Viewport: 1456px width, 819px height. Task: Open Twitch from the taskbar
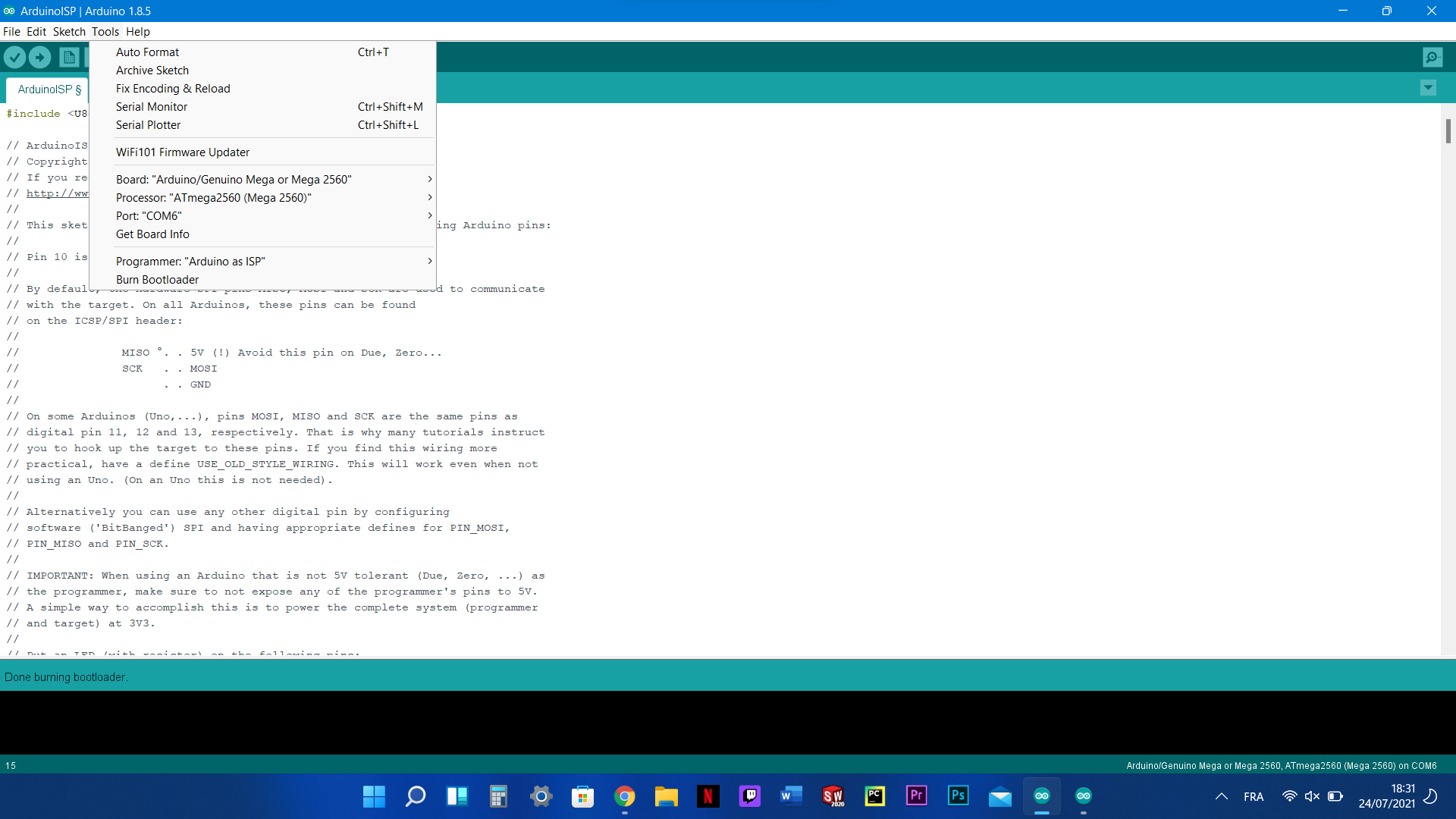pyautogui.click(x=749, y=795)
